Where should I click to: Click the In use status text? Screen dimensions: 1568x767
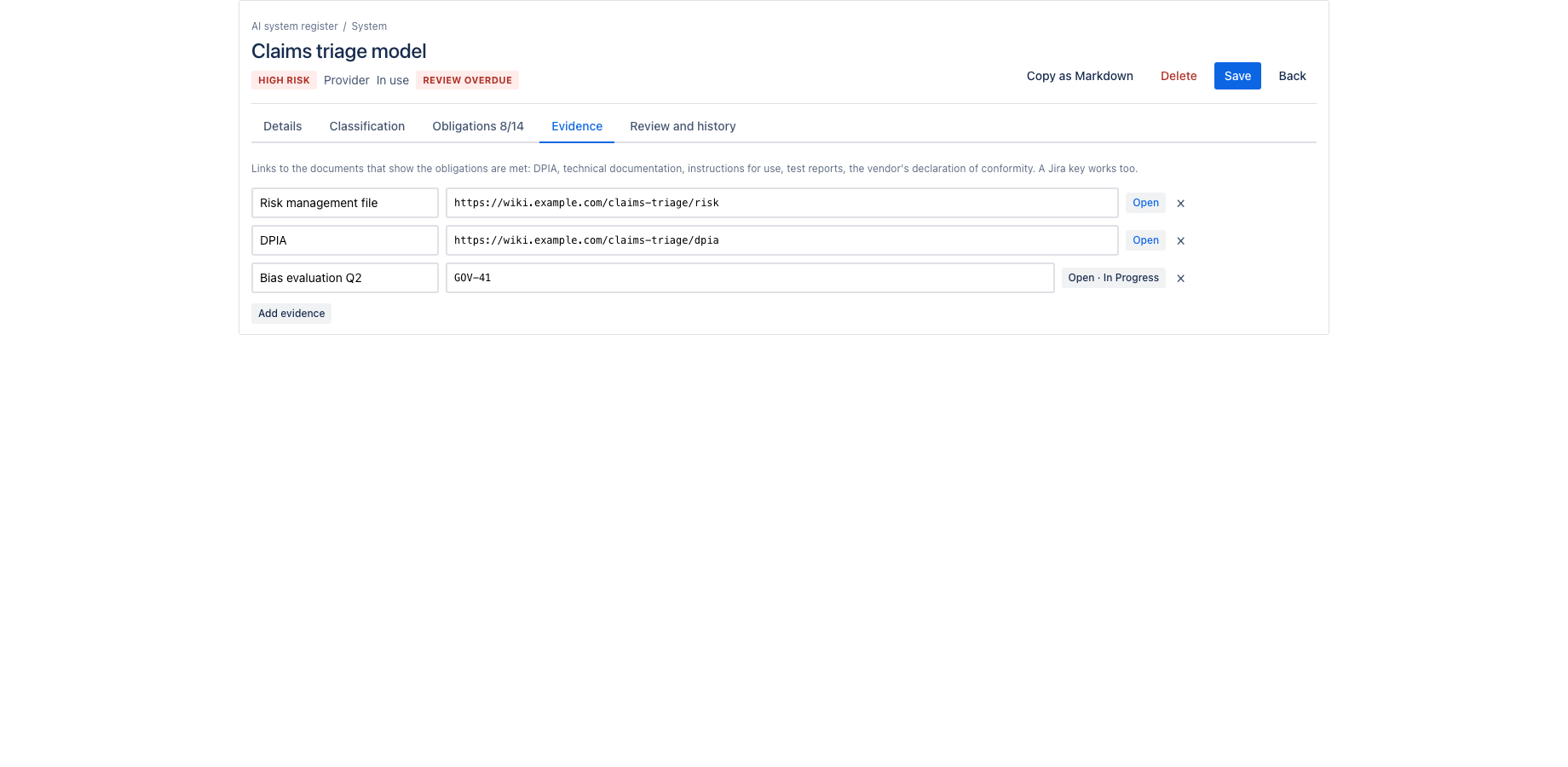pyautogui.click(x=393, y=80)
